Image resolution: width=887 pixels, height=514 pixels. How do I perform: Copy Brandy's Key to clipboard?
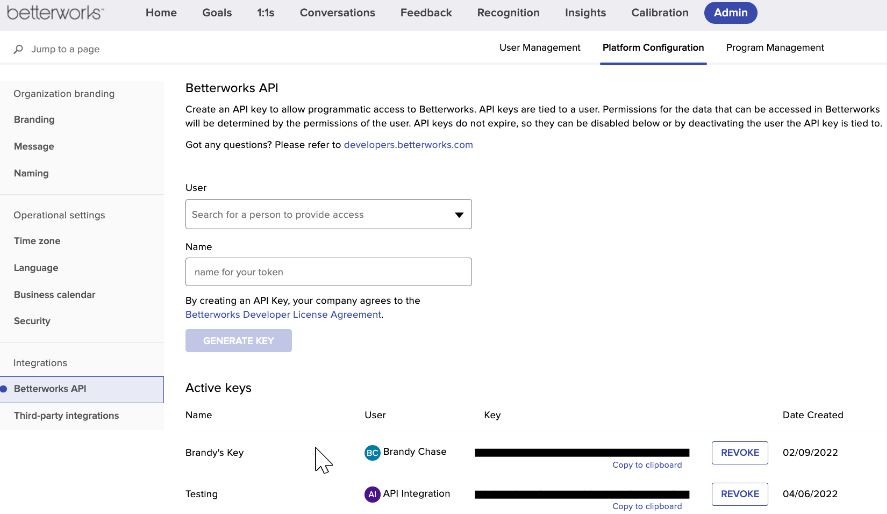click(x=647, y=465)
